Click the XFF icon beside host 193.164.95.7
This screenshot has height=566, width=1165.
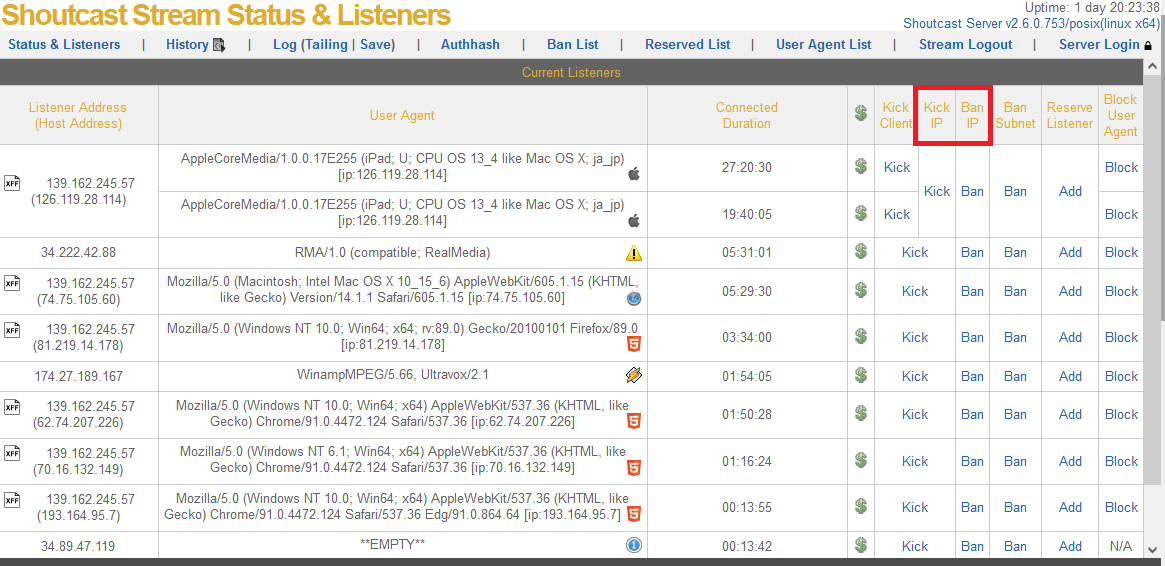[12, 500]
